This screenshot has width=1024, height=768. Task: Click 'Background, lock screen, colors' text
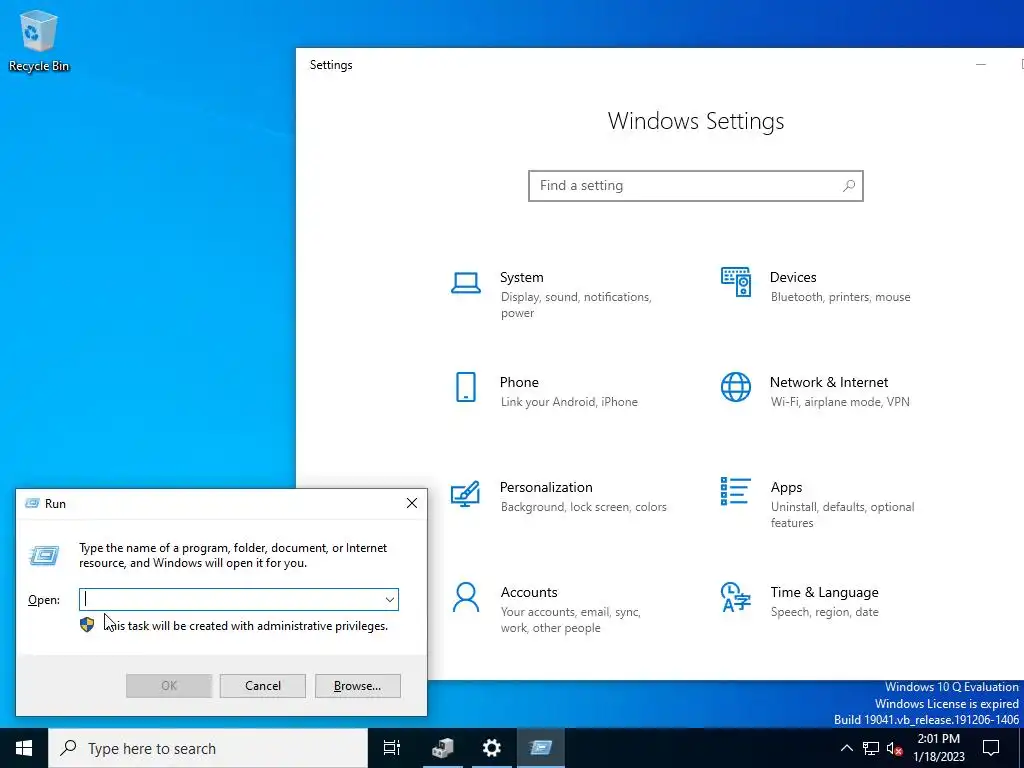click(583, 507)
